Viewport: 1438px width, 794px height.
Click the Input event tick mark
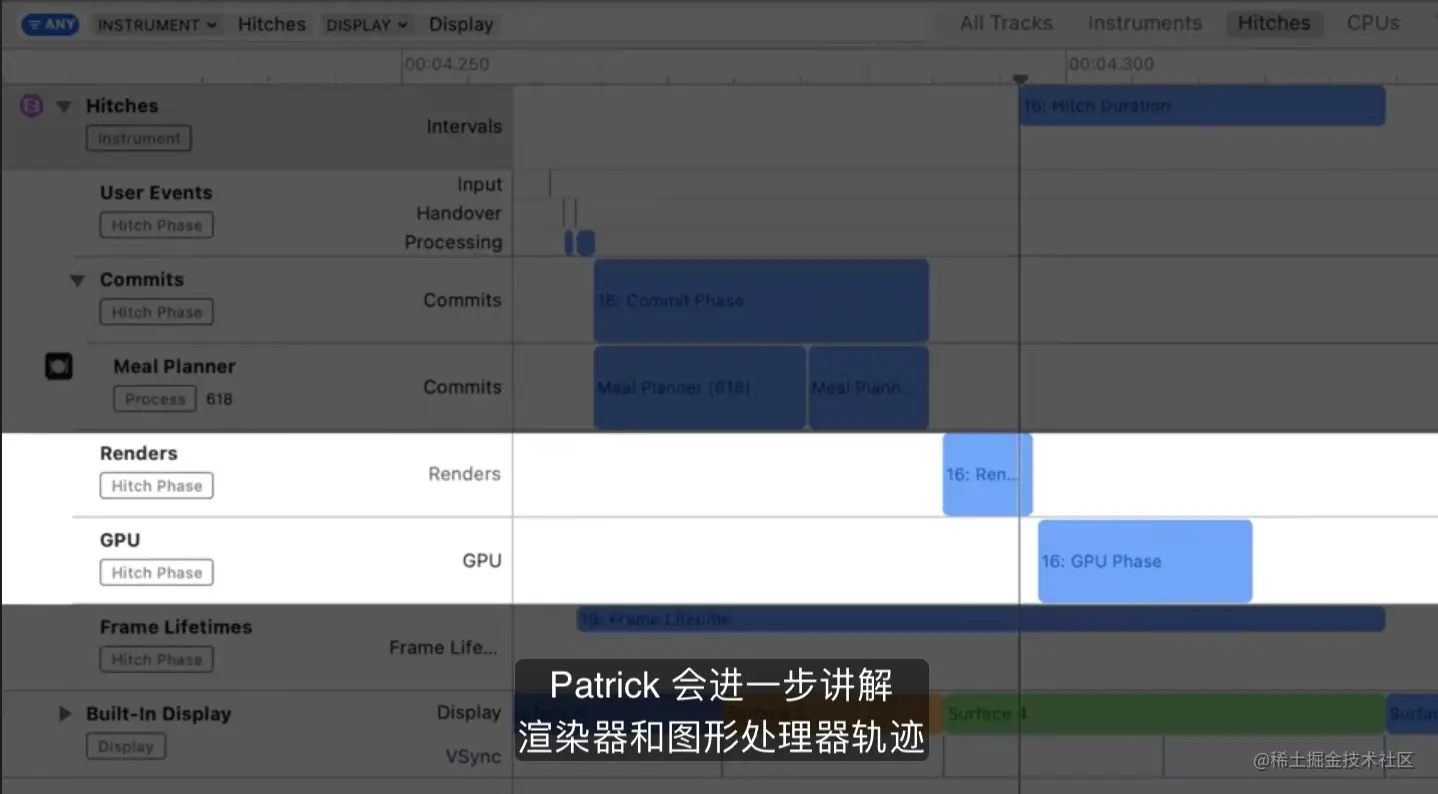coord(550,184)
